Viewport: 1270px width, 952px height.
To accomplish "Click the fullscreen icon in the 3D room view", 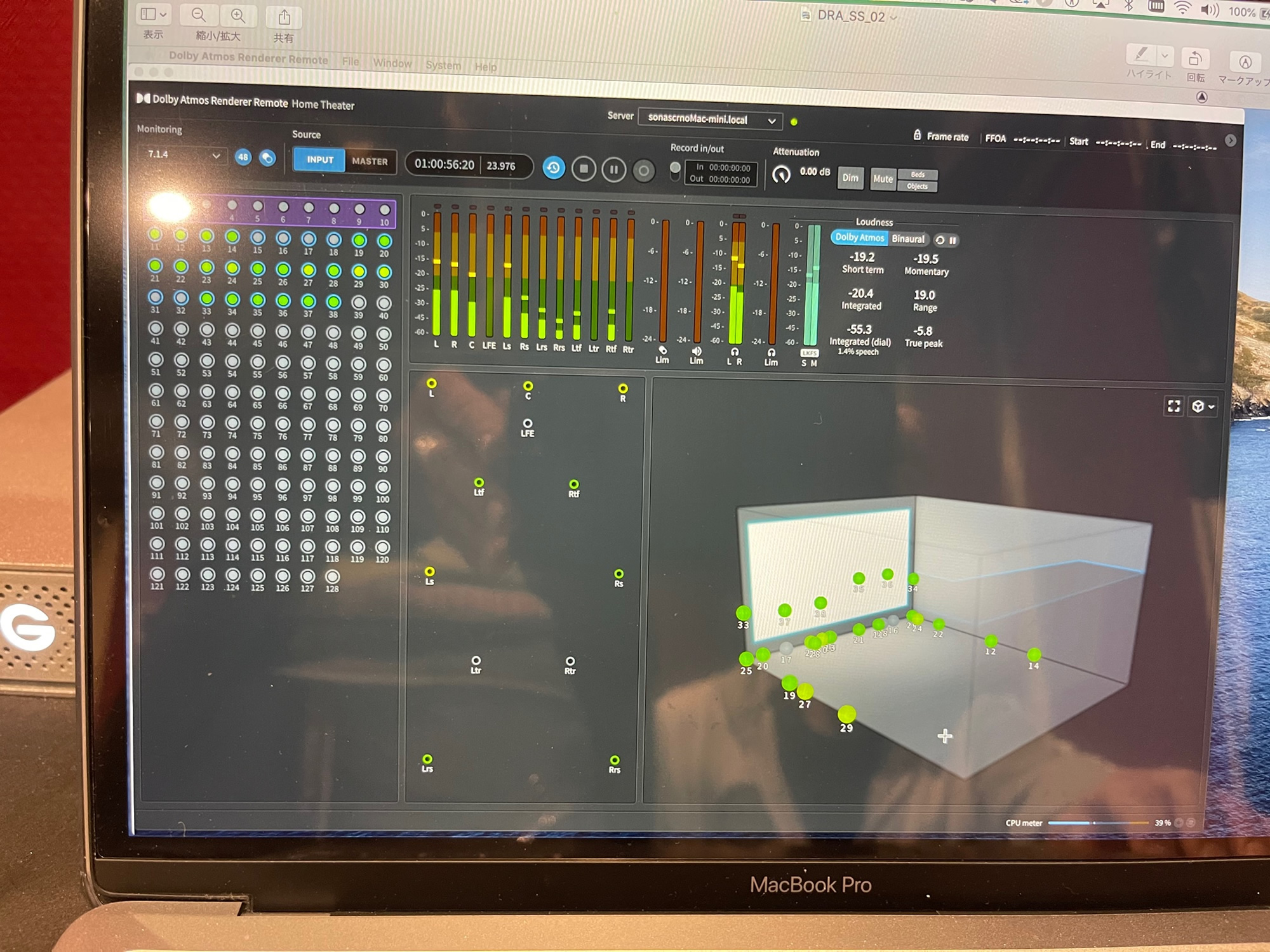I will click(1173, 406).
